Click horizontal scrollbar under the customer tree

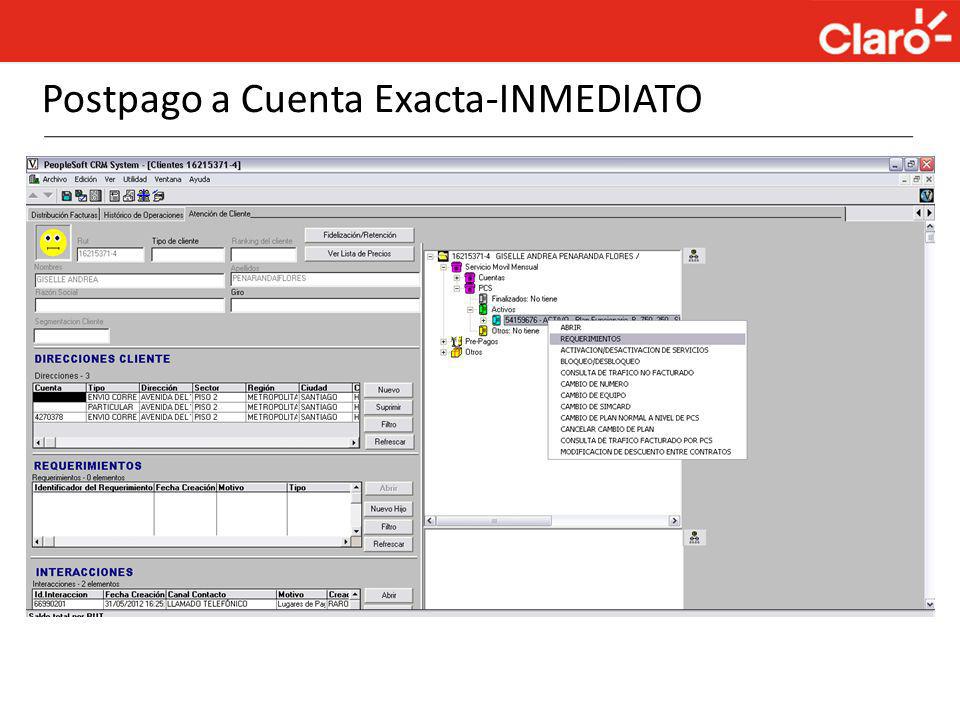(552, 520)
